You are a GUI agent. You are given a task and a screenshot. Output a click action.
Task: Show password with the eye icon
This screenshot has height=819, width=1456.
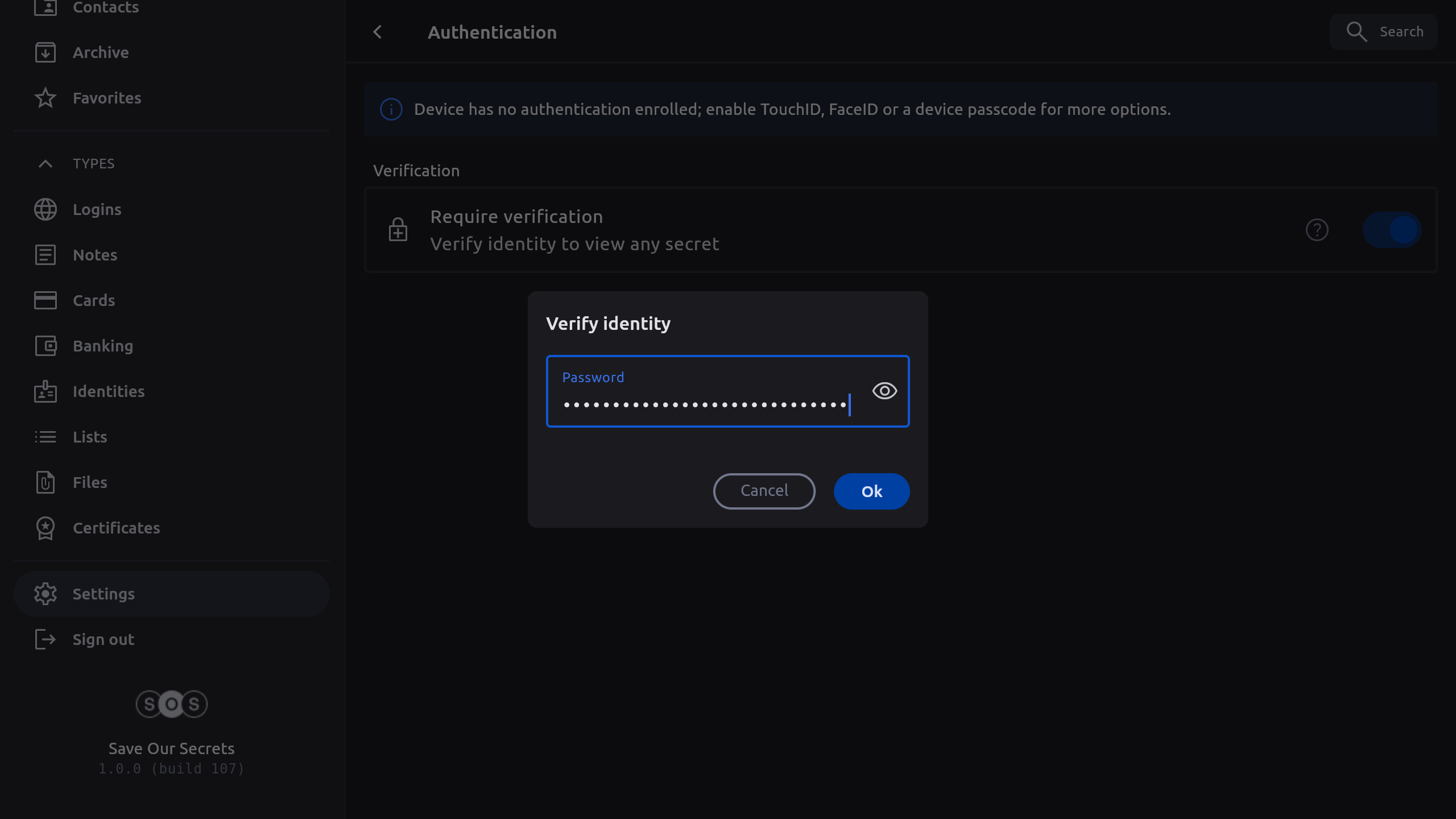(x=884, y=391)
